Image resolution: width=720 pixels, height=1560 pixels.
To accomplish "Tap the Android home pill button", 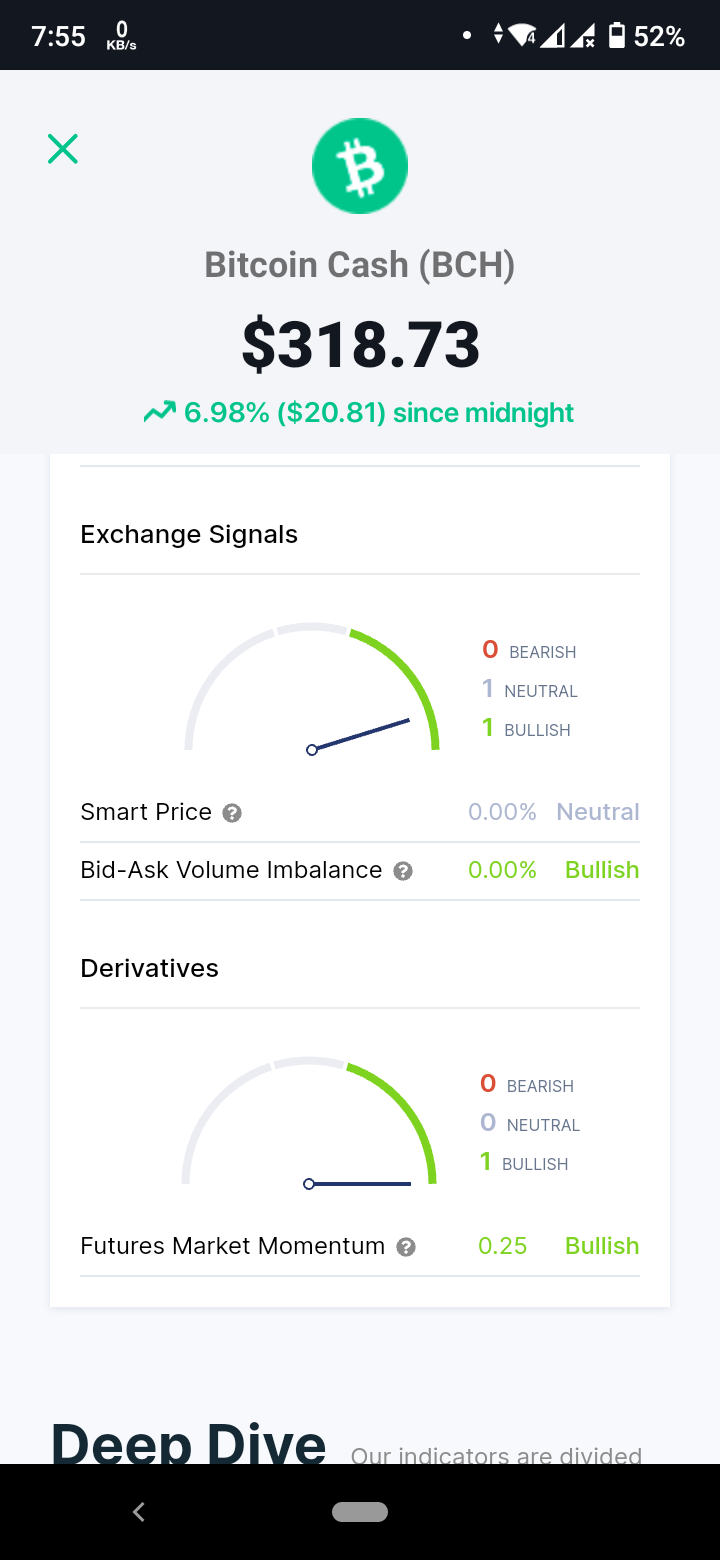I will (x=360, y=1512).
